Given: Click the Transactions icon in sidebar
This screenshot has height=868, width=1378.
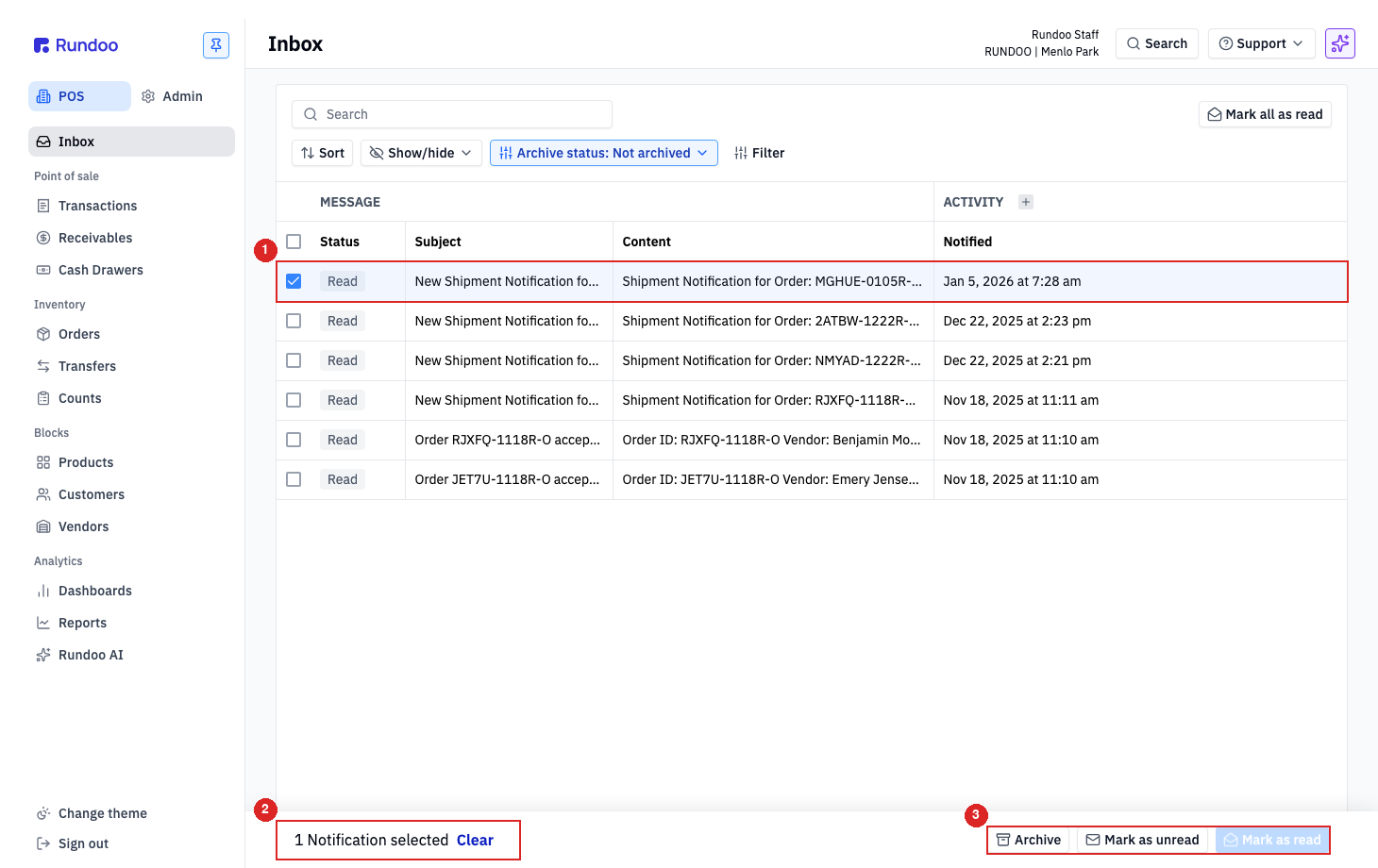Looking at the screenshot, I should click(x=43, y=206).
